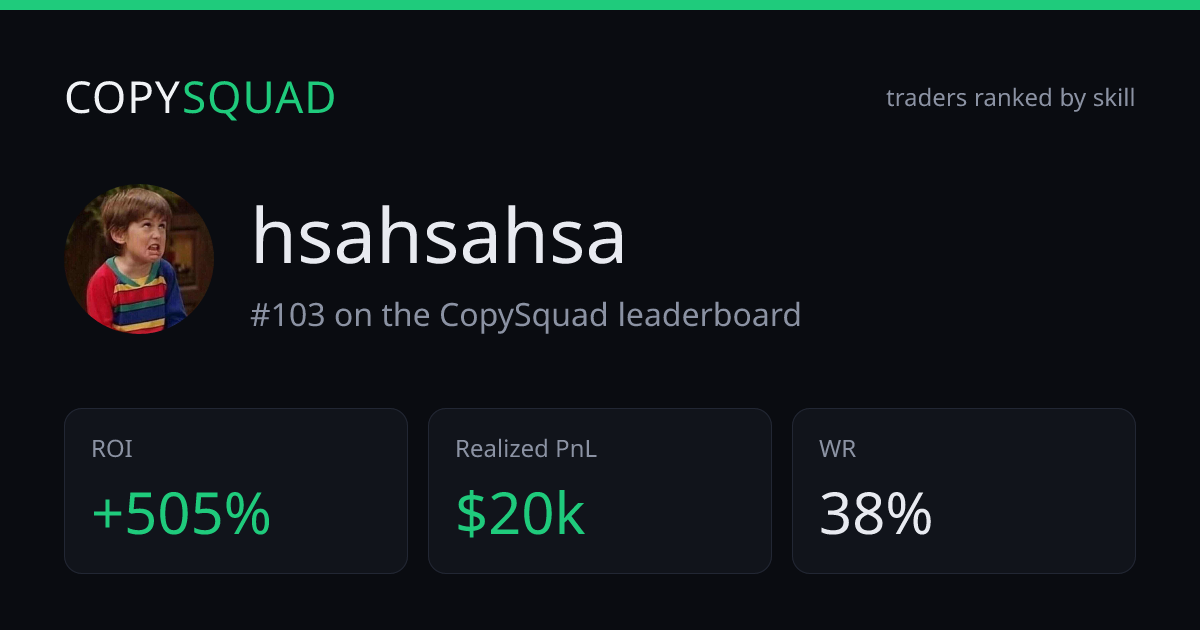Select the Realized PnL label
1200x630 pixels.
[526, 449]
